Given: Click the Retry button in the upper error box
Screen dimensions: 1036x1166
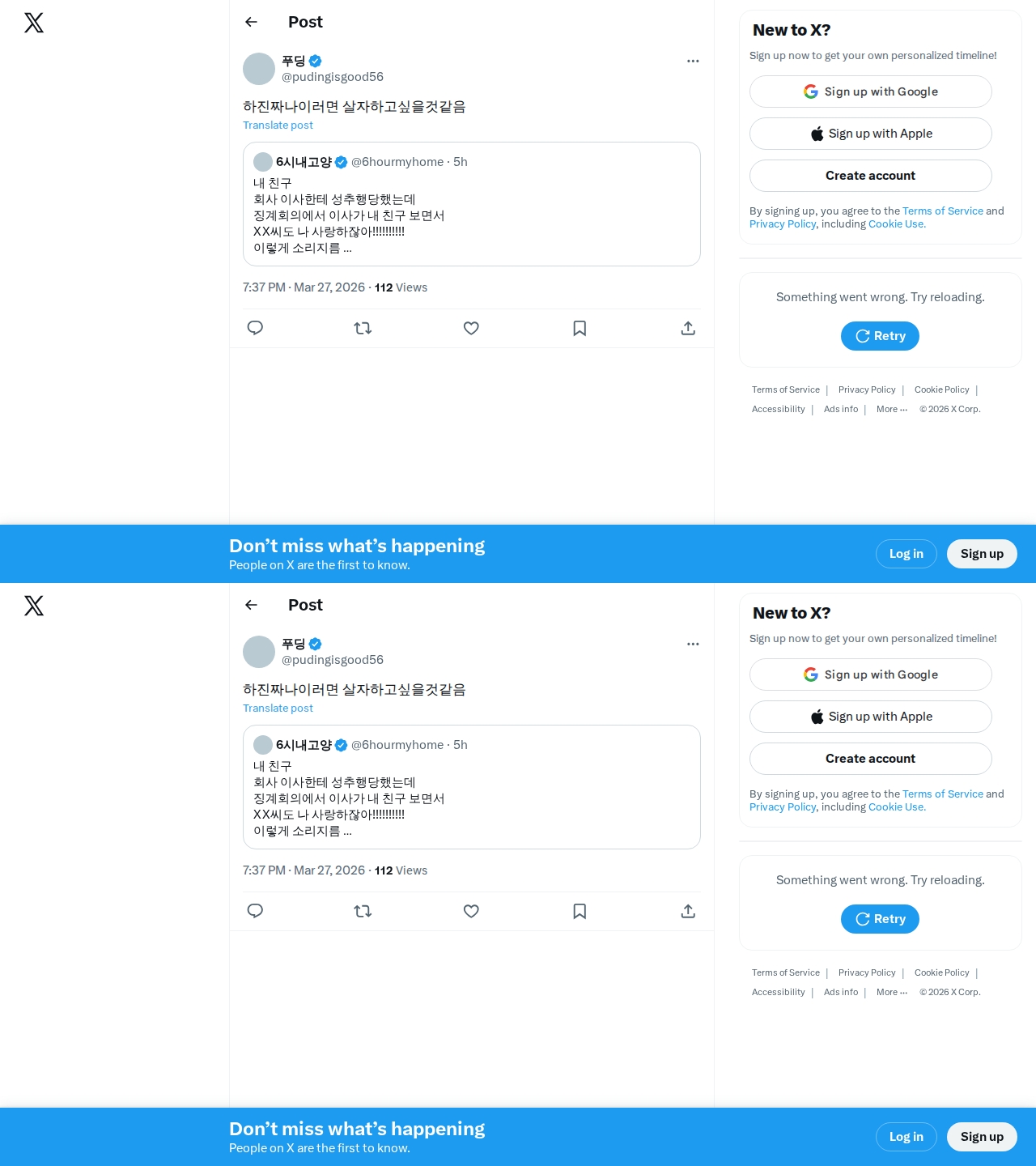Looking at the screenshot, I should tap(880, 336).
